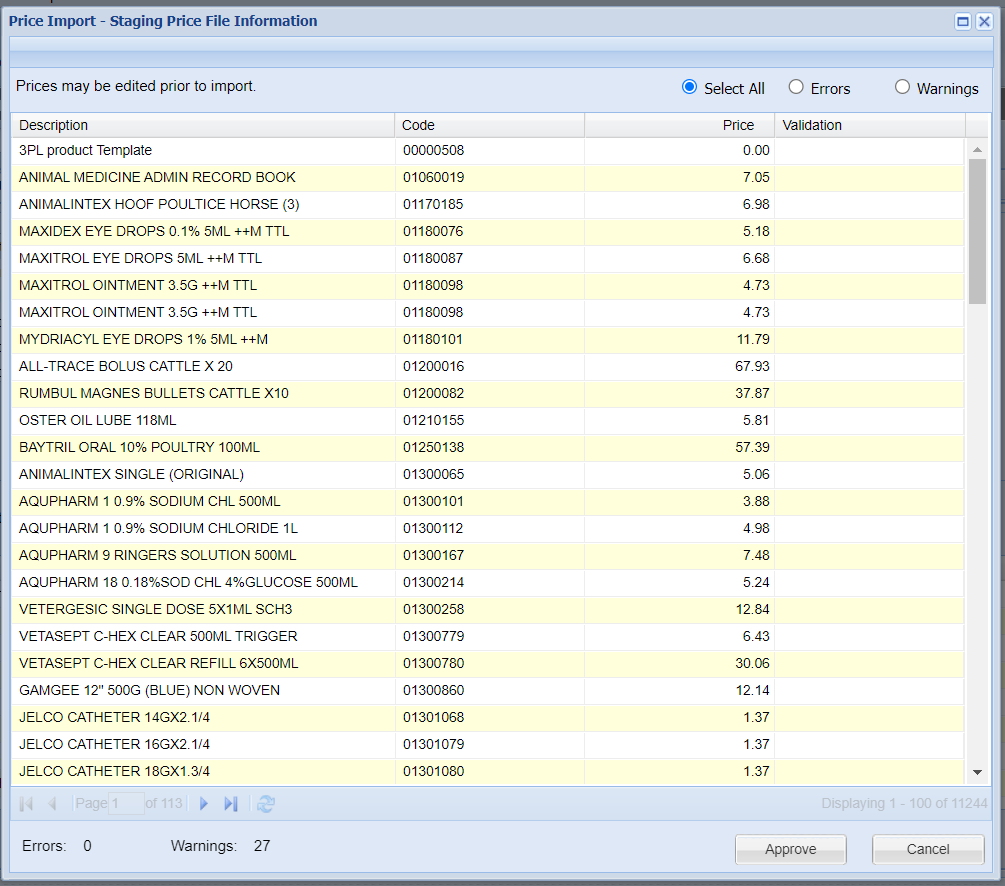This screenshot has height=886, width=1005.
Task: Click code cell 01060019
Action: coord(490,178)
